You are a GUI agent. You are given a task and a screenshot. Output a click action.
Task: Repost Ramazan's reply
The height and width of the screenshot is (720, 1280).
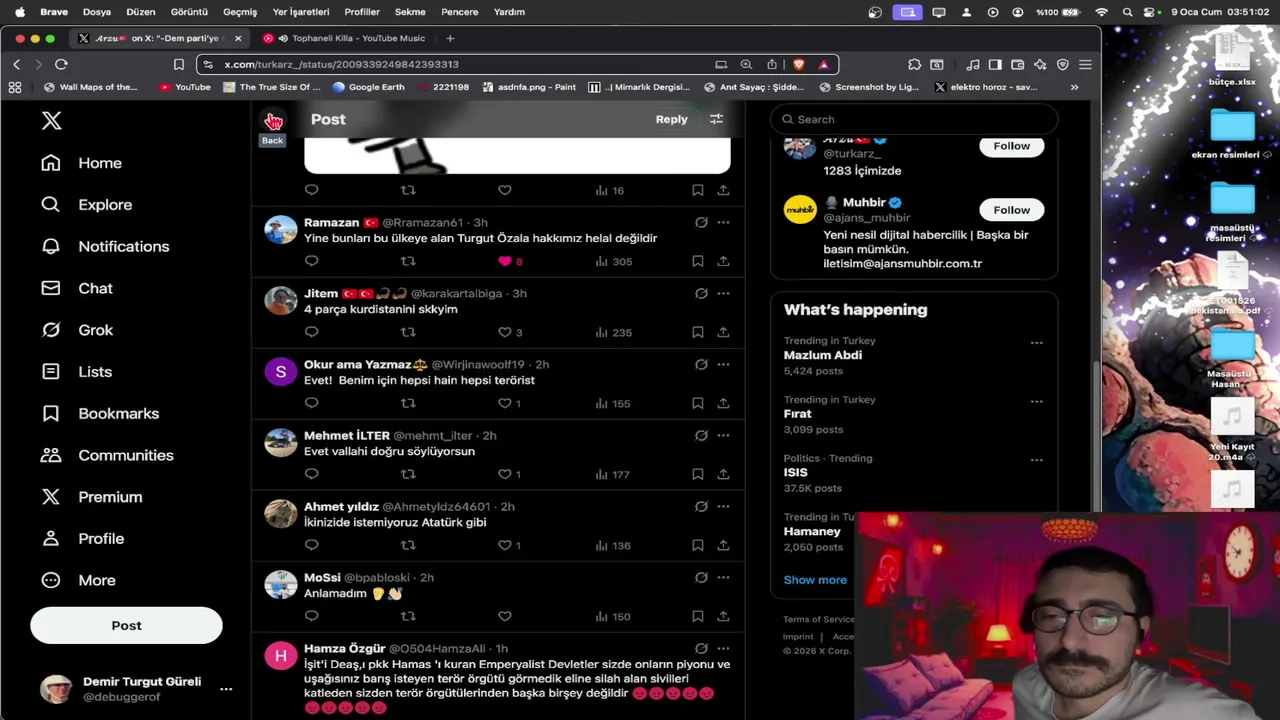tap(408, 261)
